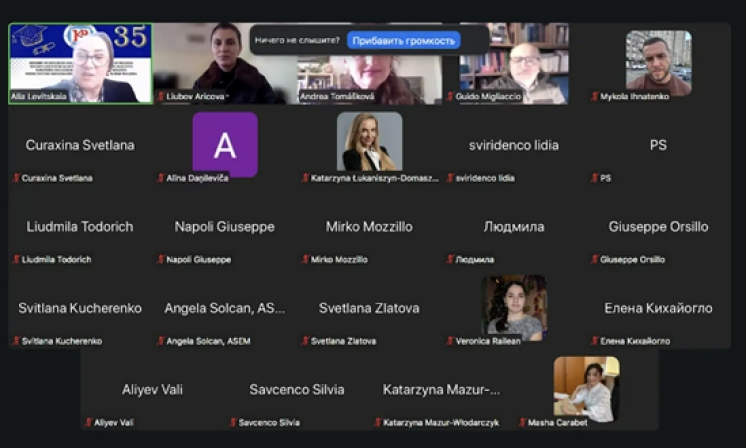746x448 pixels.
Task: Click muted mic icon next to Mykola Ihnatenko
Action: [594, 97]
